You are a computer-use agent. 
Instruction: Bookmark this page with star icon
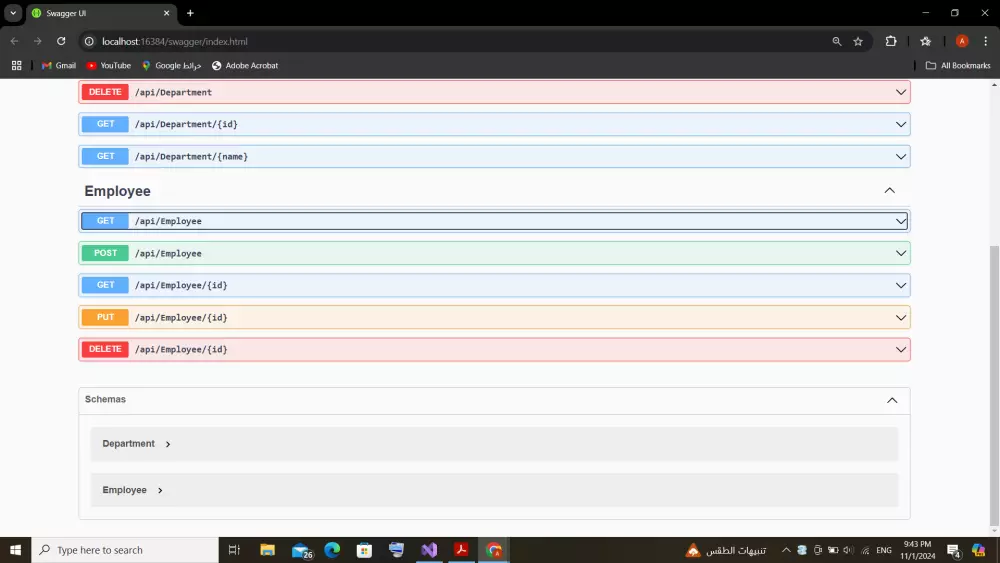[x=858, y=41]
